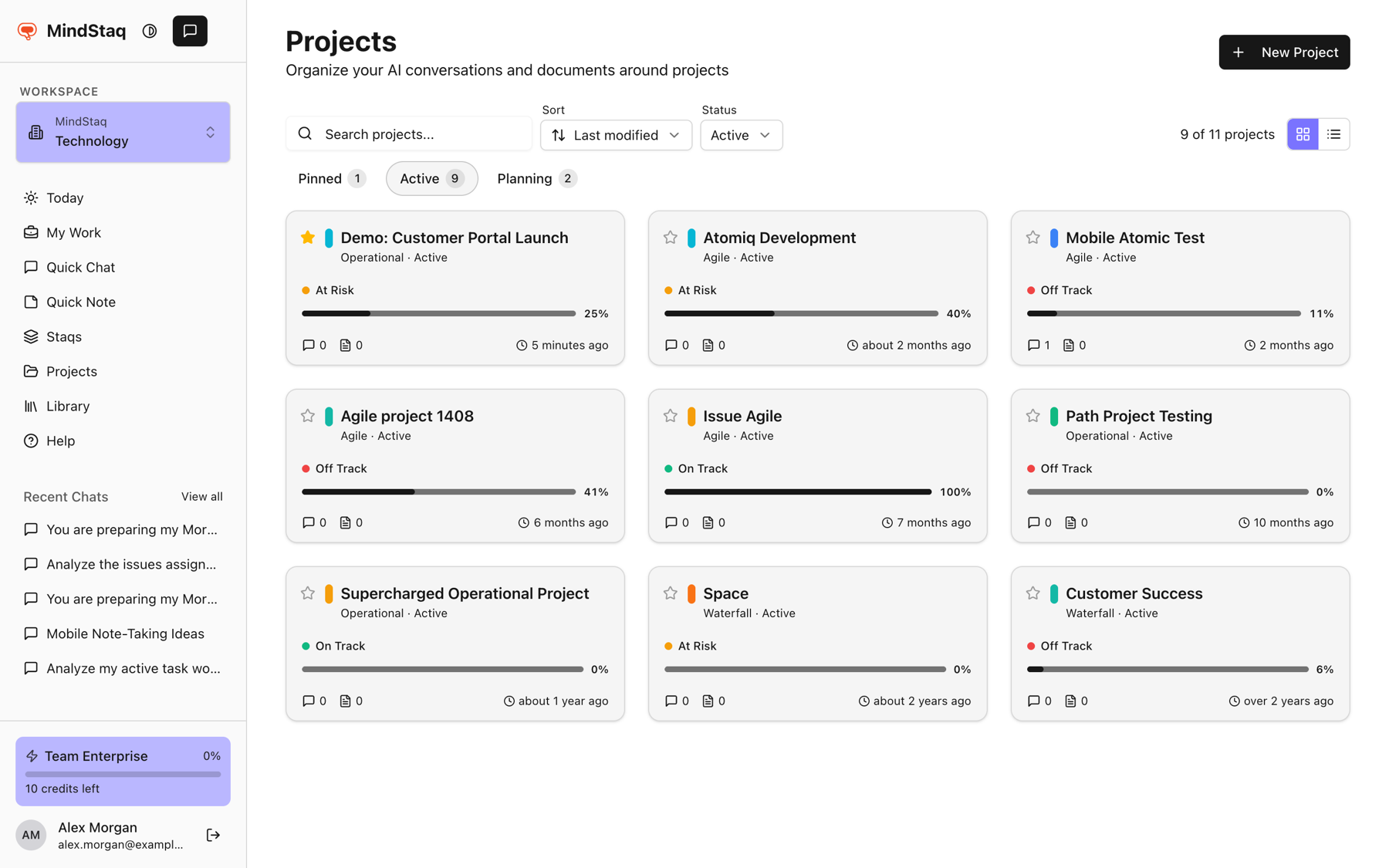
Task: Star the Space project
Action: coord(671,593)
